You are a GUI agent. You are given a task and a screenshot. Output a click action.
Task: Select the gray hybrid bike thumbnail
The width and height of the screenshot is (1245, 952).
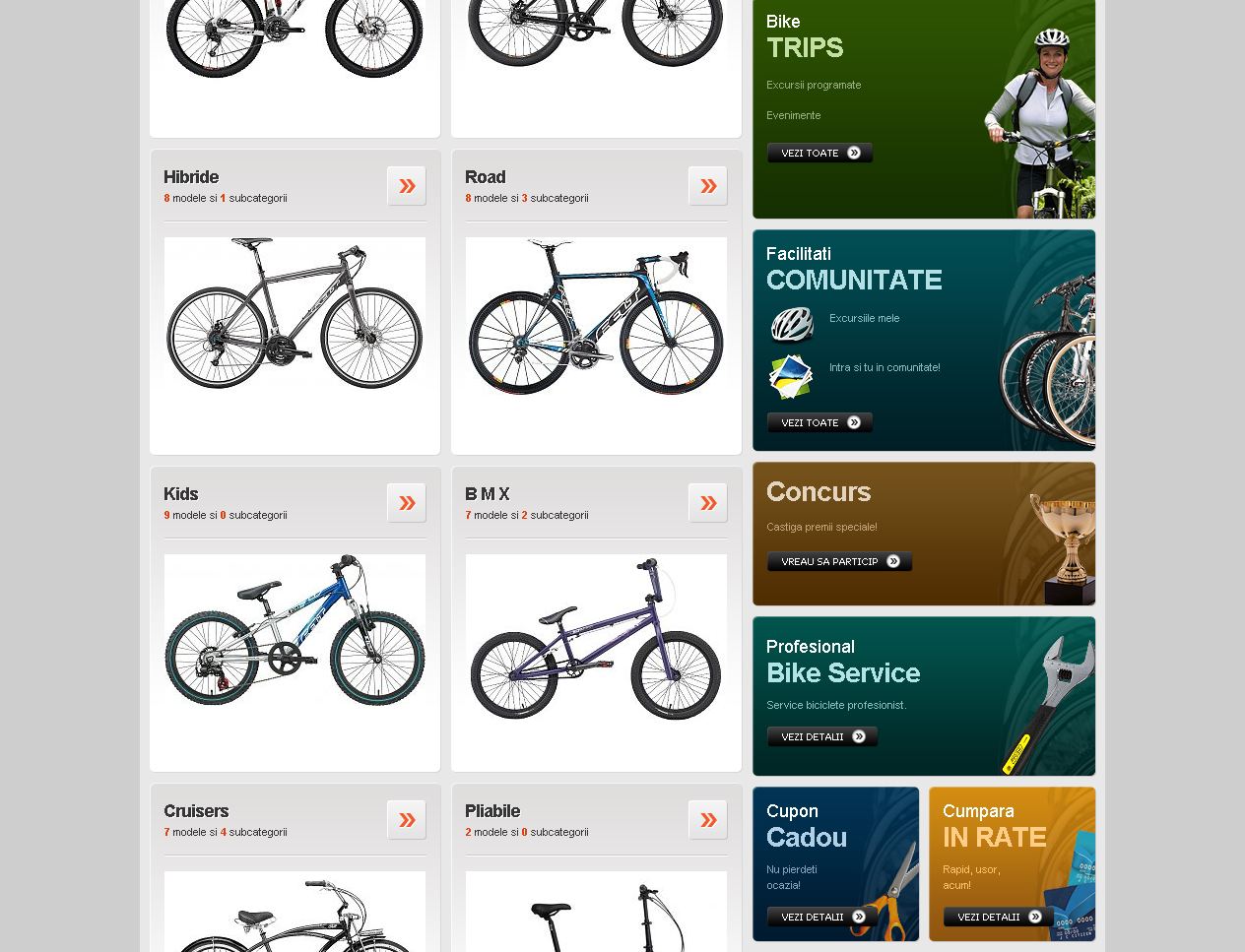click(295, 315)
